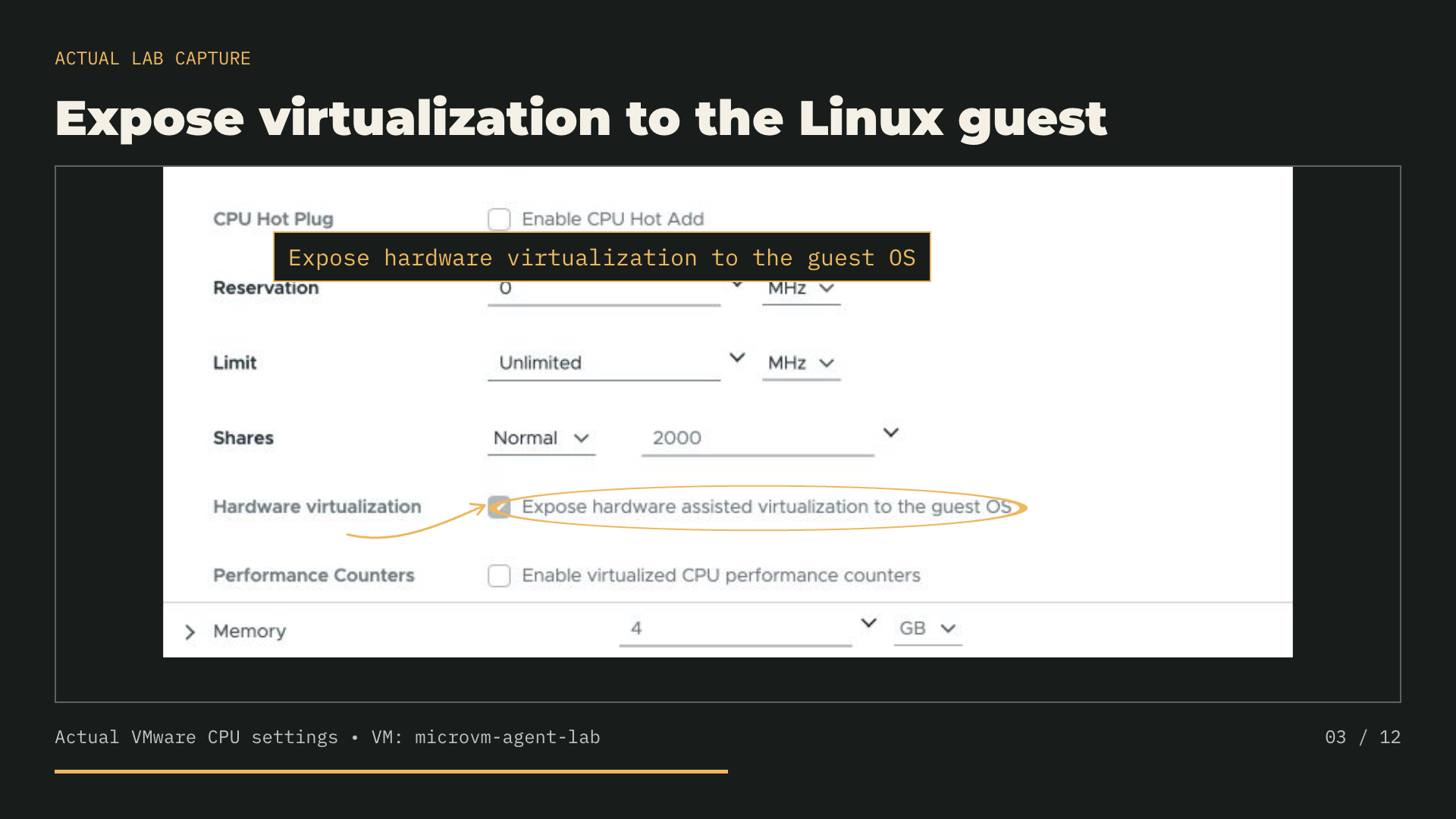Click the Performance Counters label

click(314, 576)
